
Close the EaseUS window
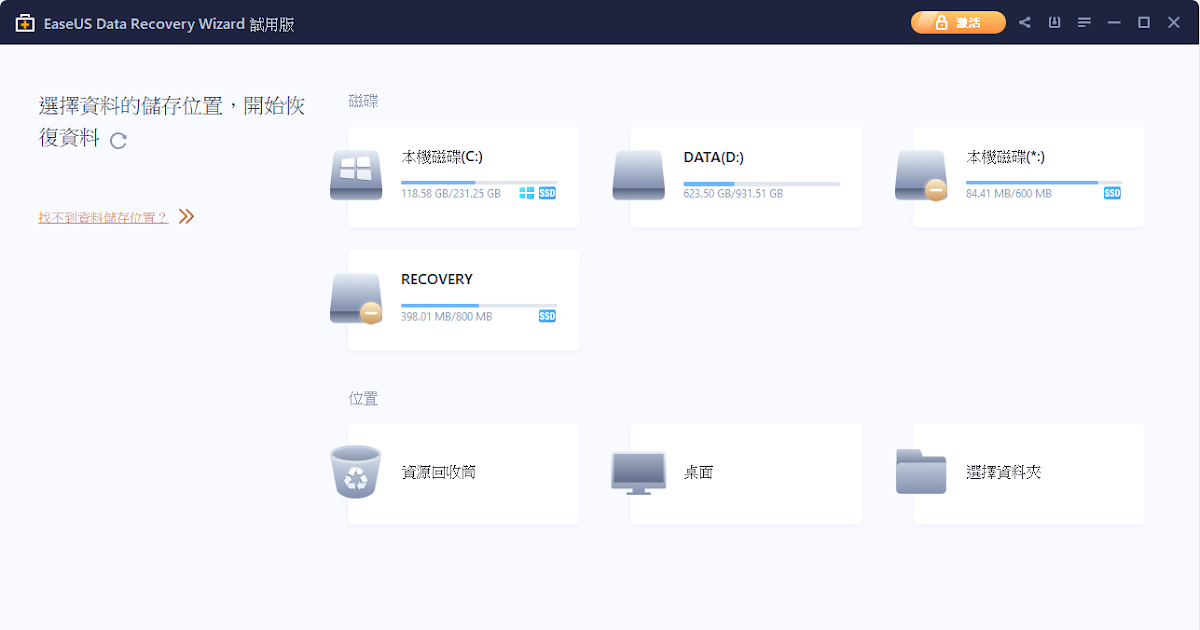tap(1174, 22)
